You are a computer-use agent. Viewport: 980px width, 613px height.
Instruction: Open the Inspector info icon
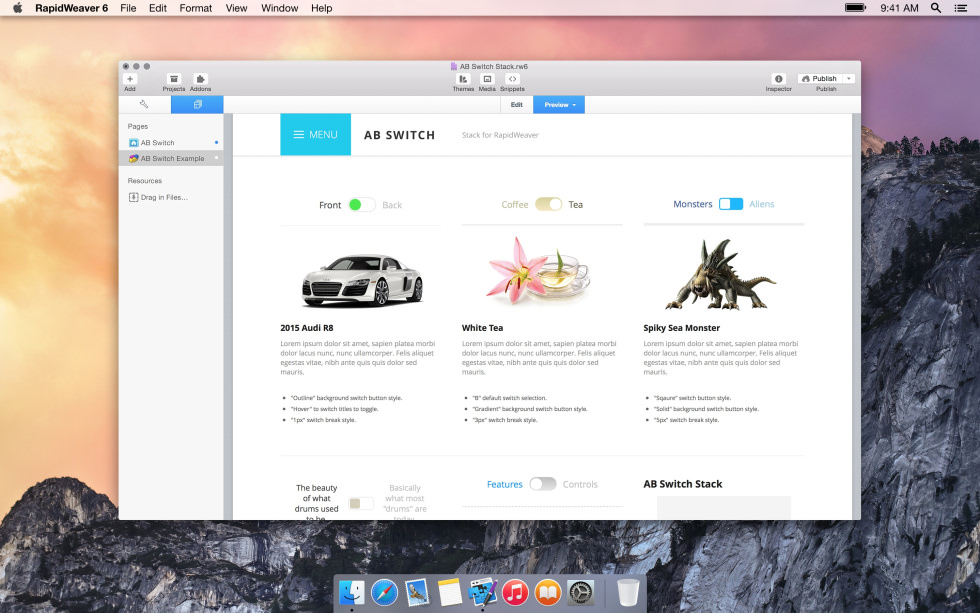pos(778,79)
